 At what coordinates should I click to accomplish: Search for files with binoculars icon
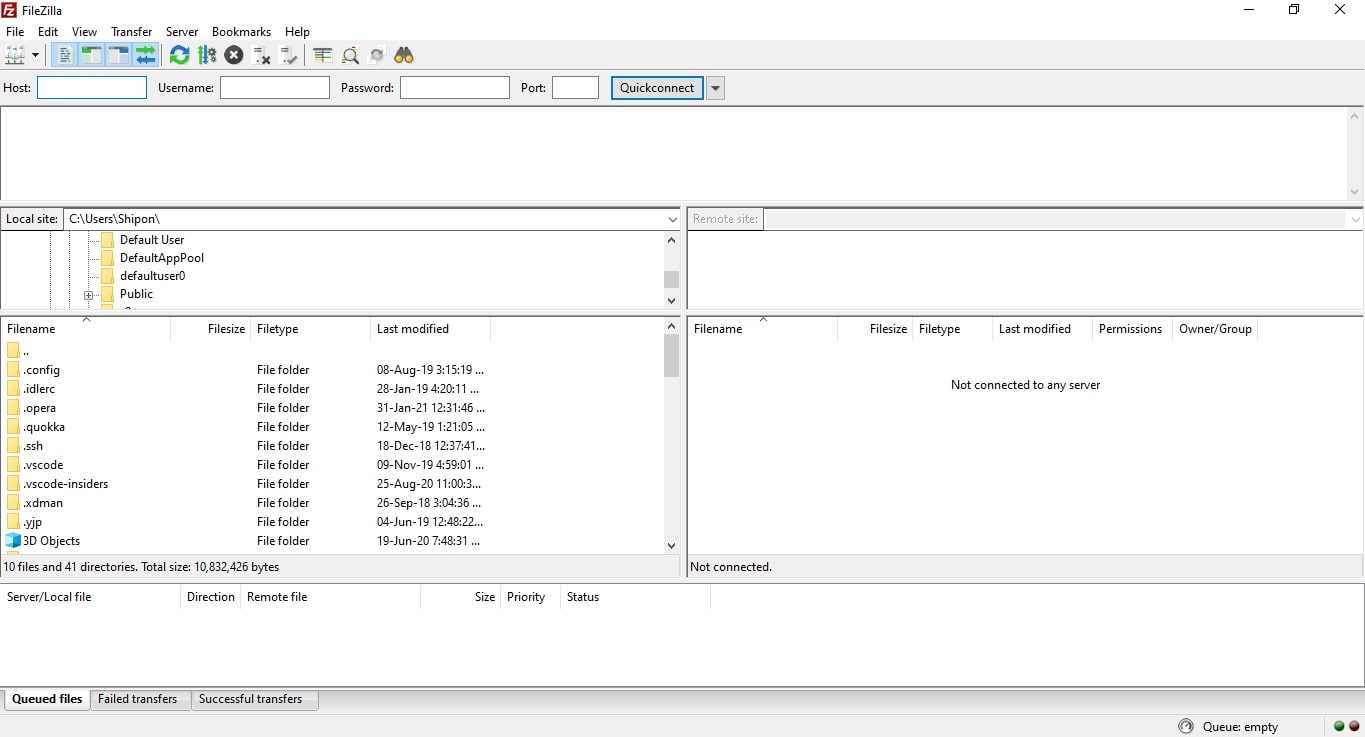tap(404, 55)
